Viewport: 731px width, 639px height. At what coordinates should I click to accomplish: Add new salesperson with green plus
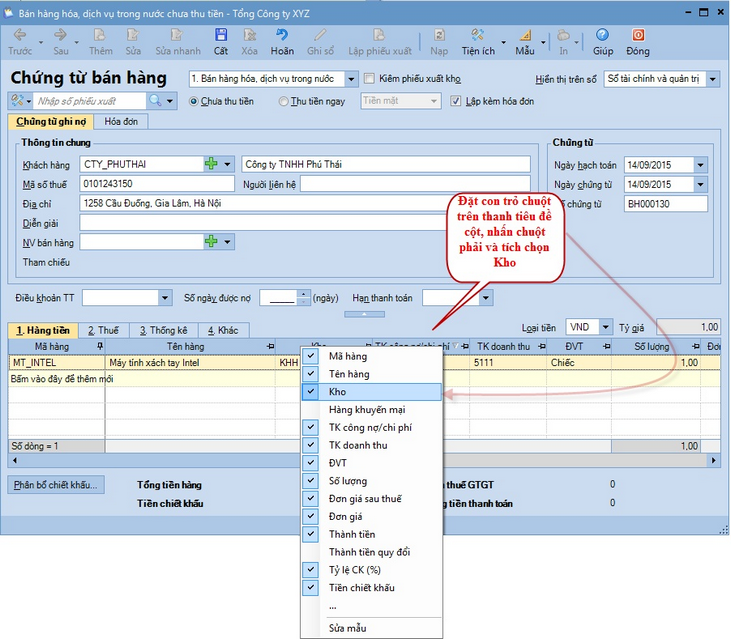(211, 241)
